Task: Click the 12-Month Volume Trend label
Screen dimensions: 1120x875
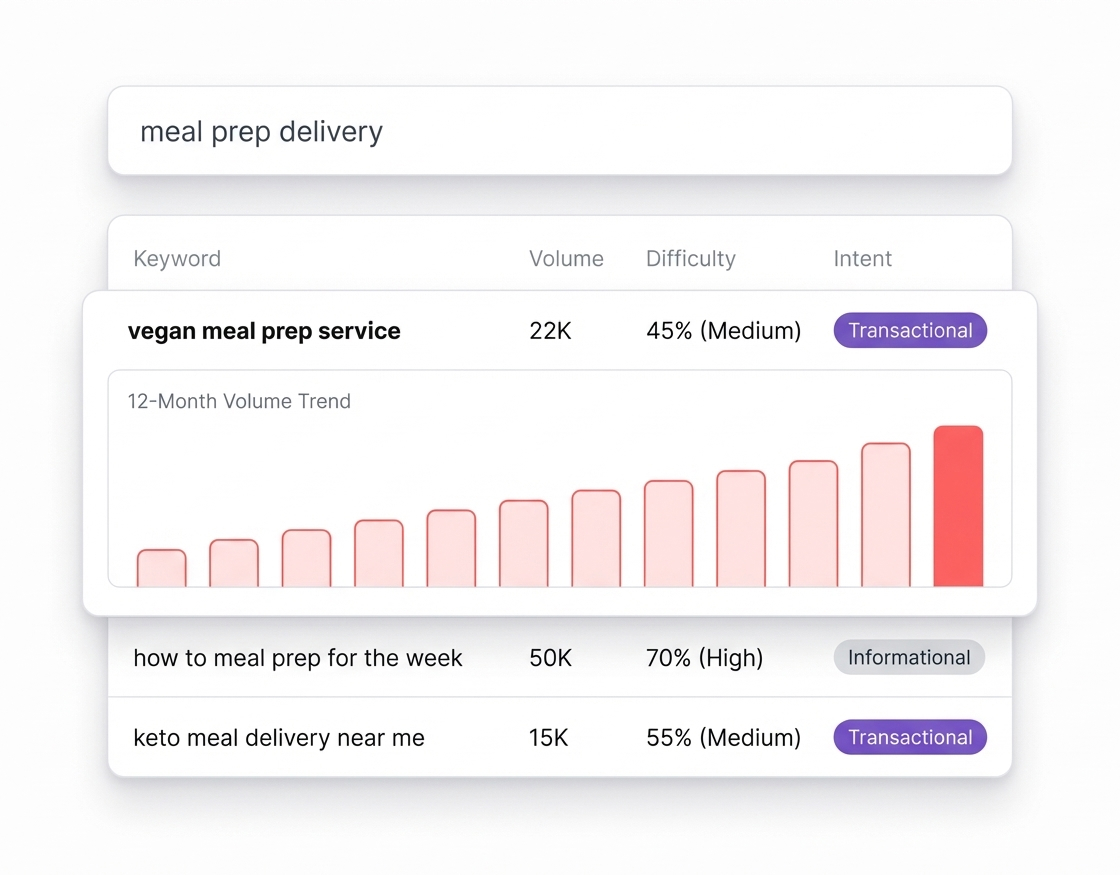Action: [x=239, y=401]
